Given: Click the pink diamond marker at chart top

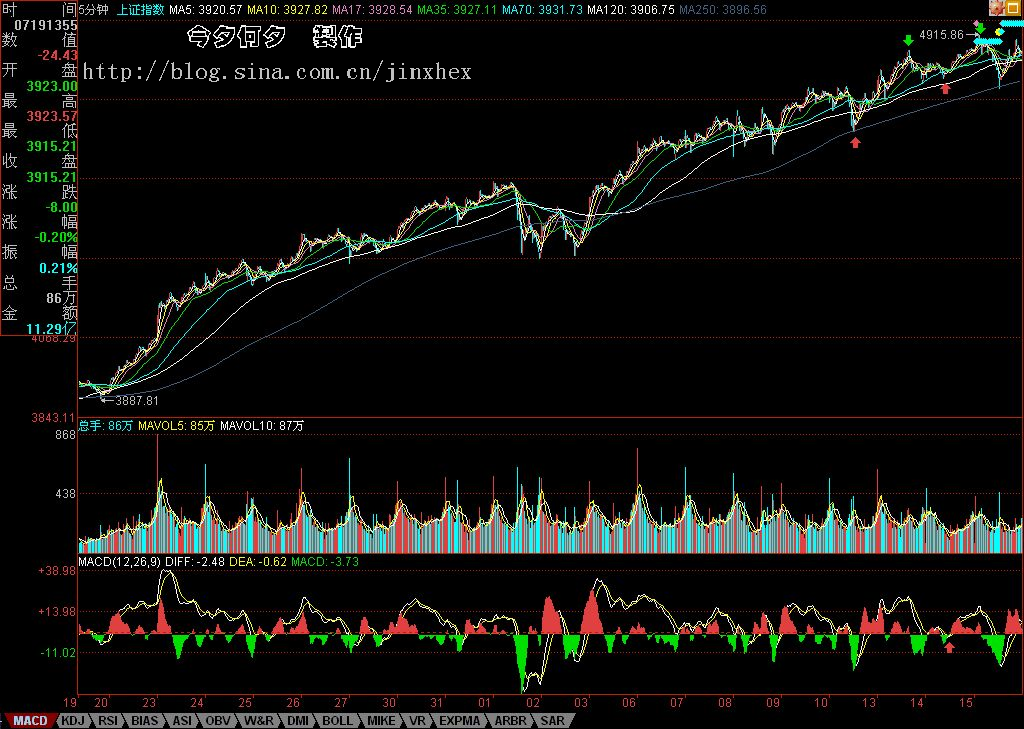Looking at the screenshot, I should [x=978, y=23].
